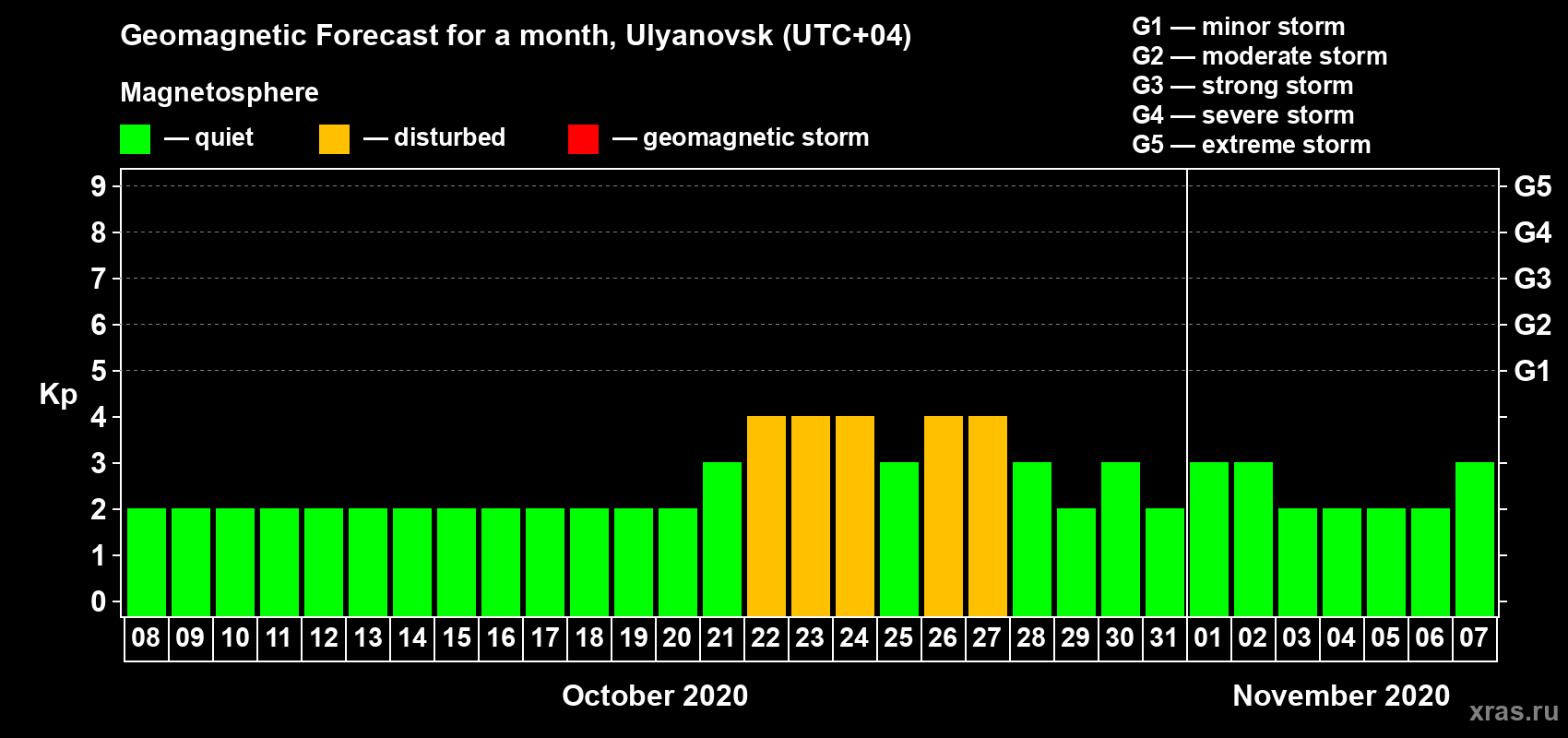
Task: Click date label 13 on the axis
Action: (367, 637)
